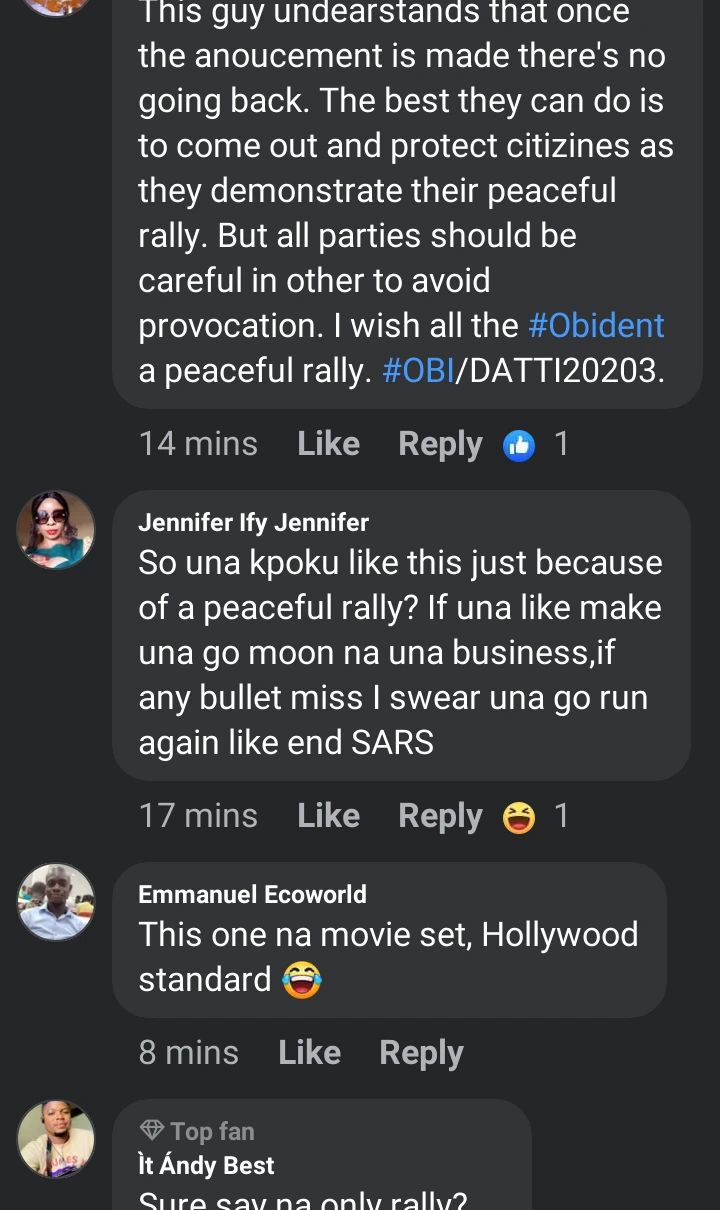Open Ìt Ándy Best's profile picture
Screen dimensions: 720x1210
pyautogui.click(x=56, y=1139)
